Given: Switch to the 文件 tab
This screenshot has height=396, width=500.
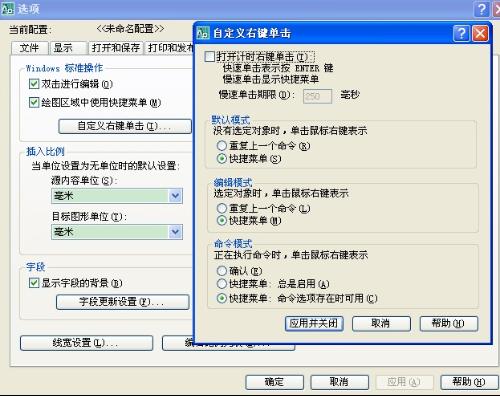Looking at the screenshot, I should 30,48.
